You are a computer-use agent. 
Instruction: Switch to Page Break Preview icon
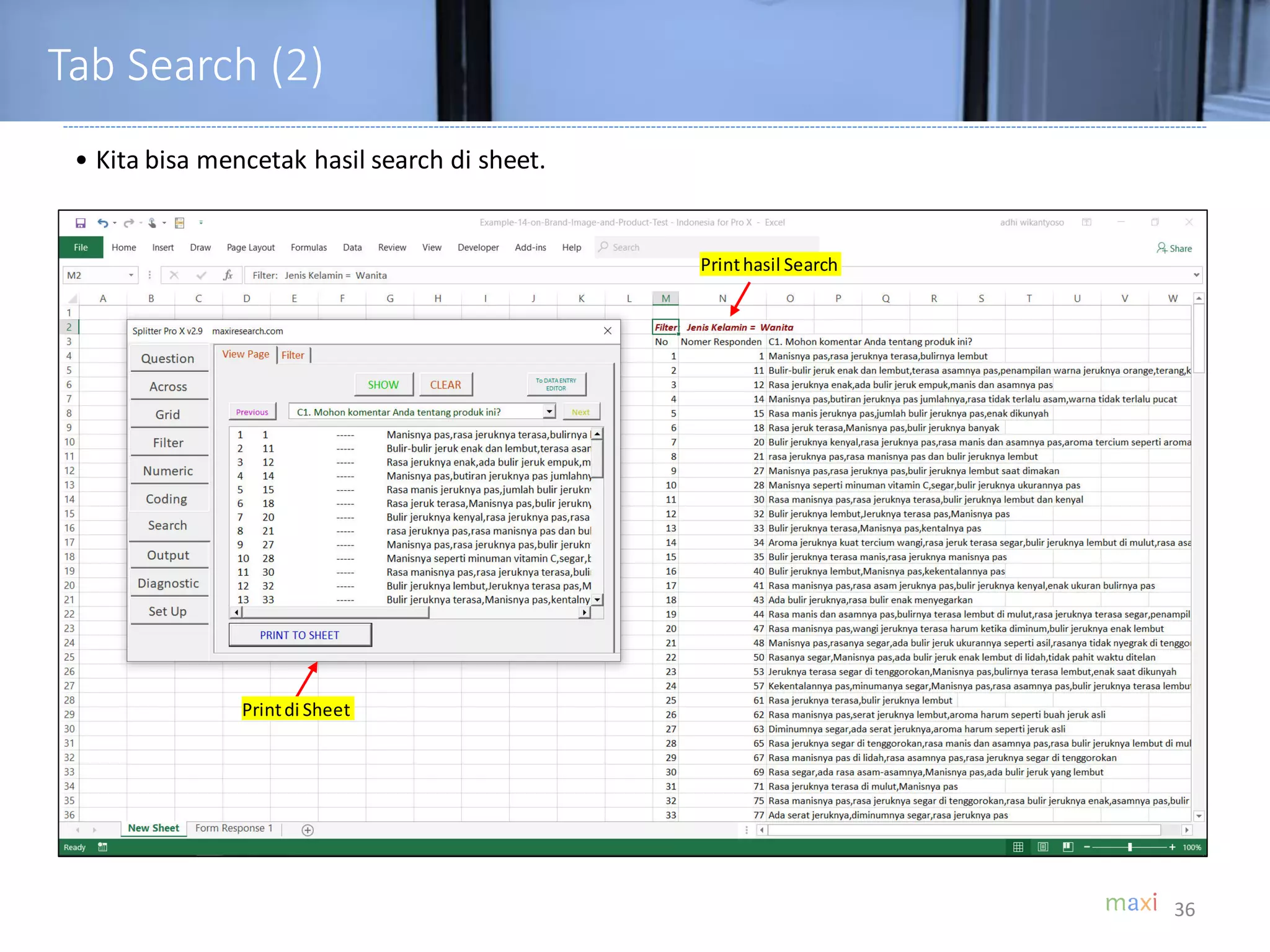[x=1068, y=847]
